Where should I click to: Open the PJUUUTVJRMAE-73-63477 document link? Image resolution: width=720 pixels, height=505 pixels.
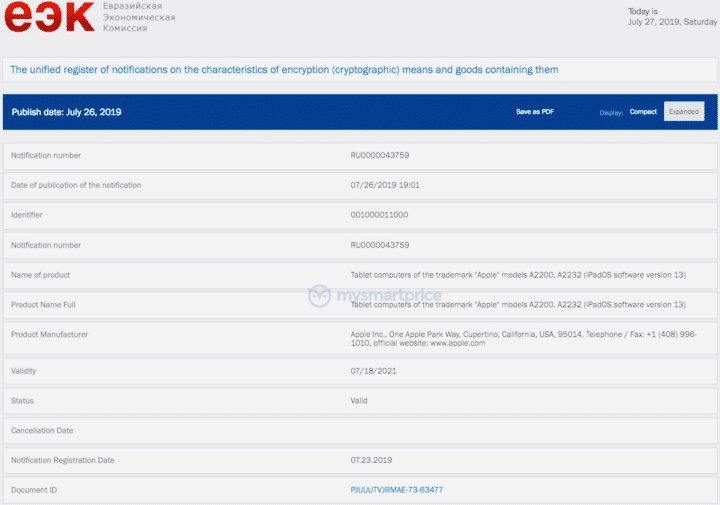pyautogui.click(x=396, y=490)
